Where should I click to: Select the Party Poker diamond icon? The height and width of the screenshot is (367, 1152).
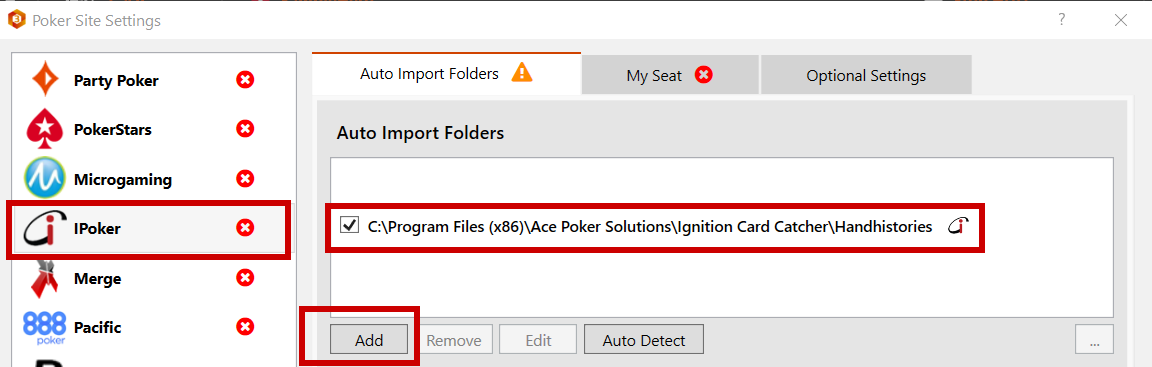coord(45,80)
